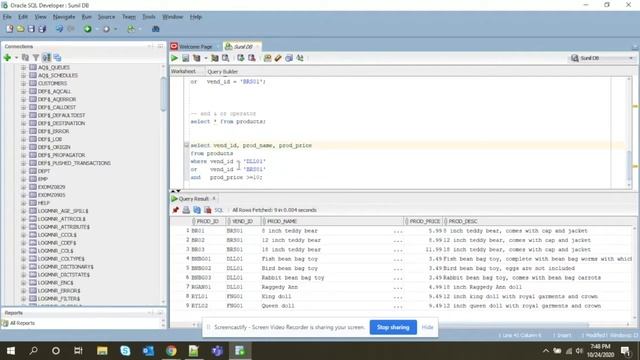Close the Query Result tab
Screen dimensions: 640x360
(x=213, y=198)
